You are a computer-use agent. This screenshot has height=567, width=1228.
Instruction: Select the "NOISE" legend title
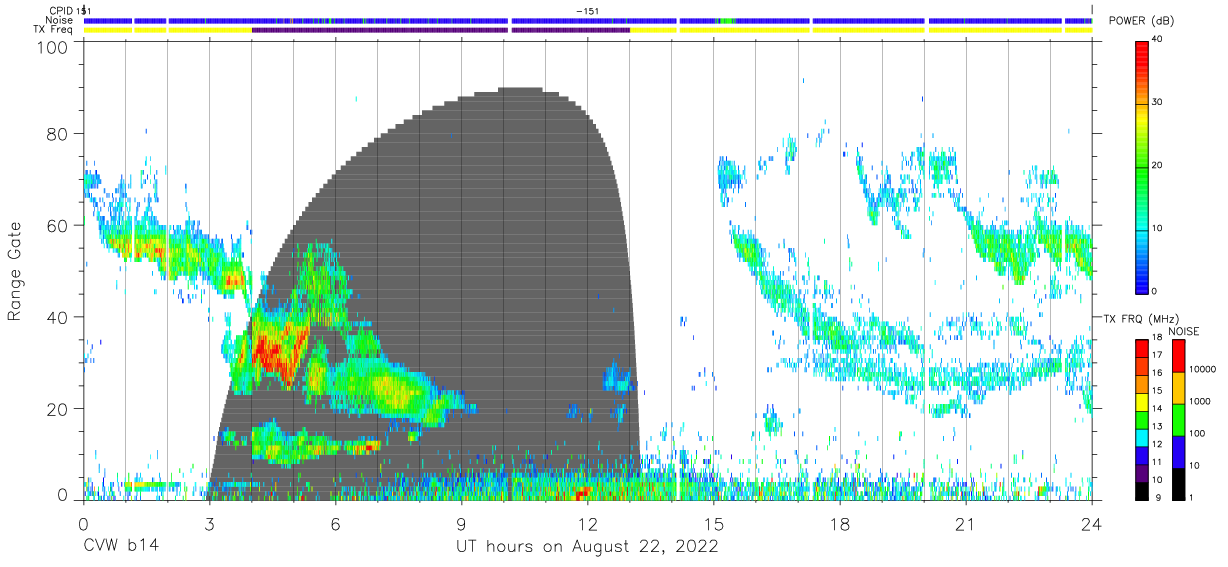coord(1184,331)
